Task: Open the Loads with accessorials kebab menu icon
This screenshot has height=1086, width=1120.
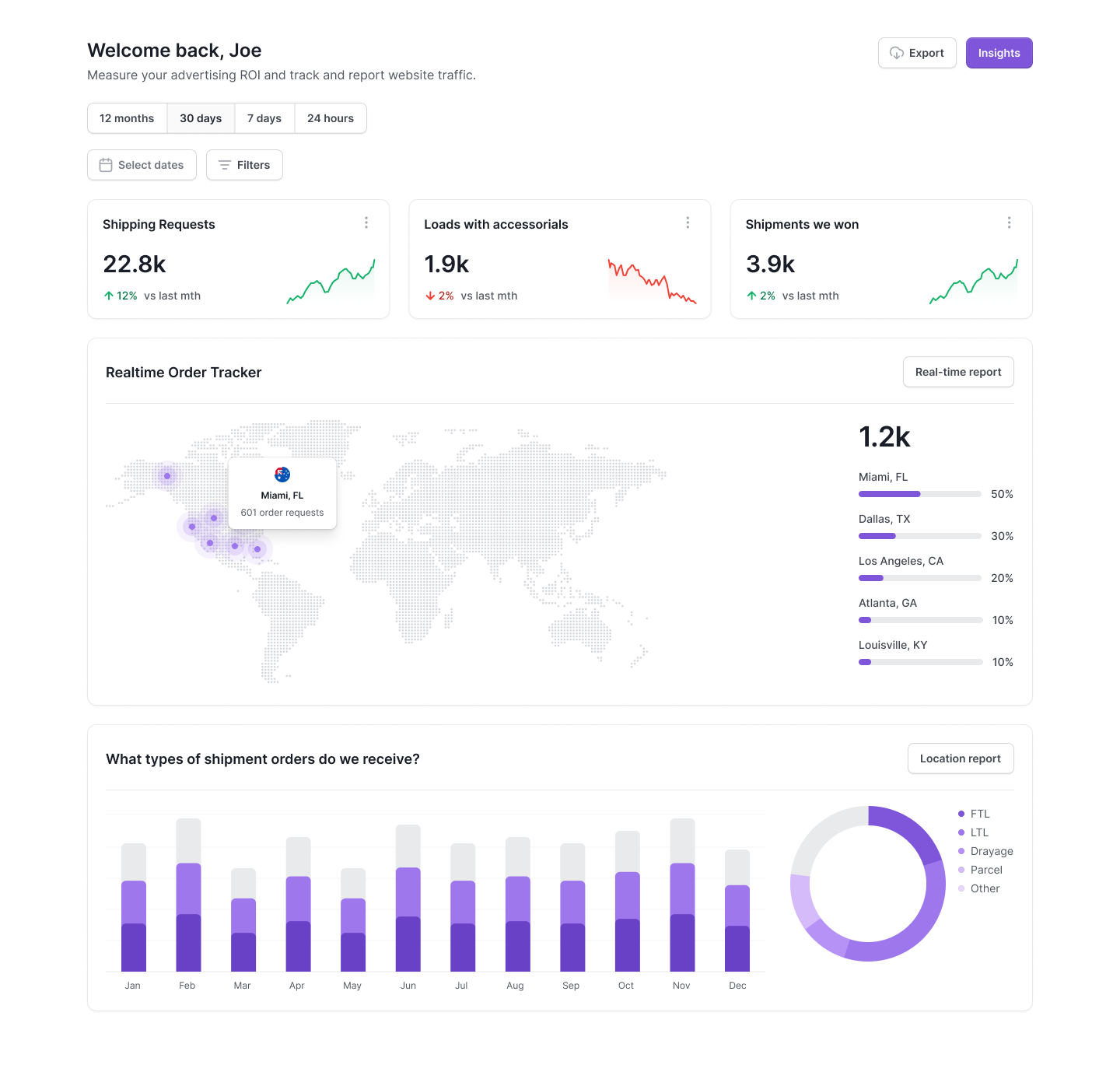Action: 688,222
